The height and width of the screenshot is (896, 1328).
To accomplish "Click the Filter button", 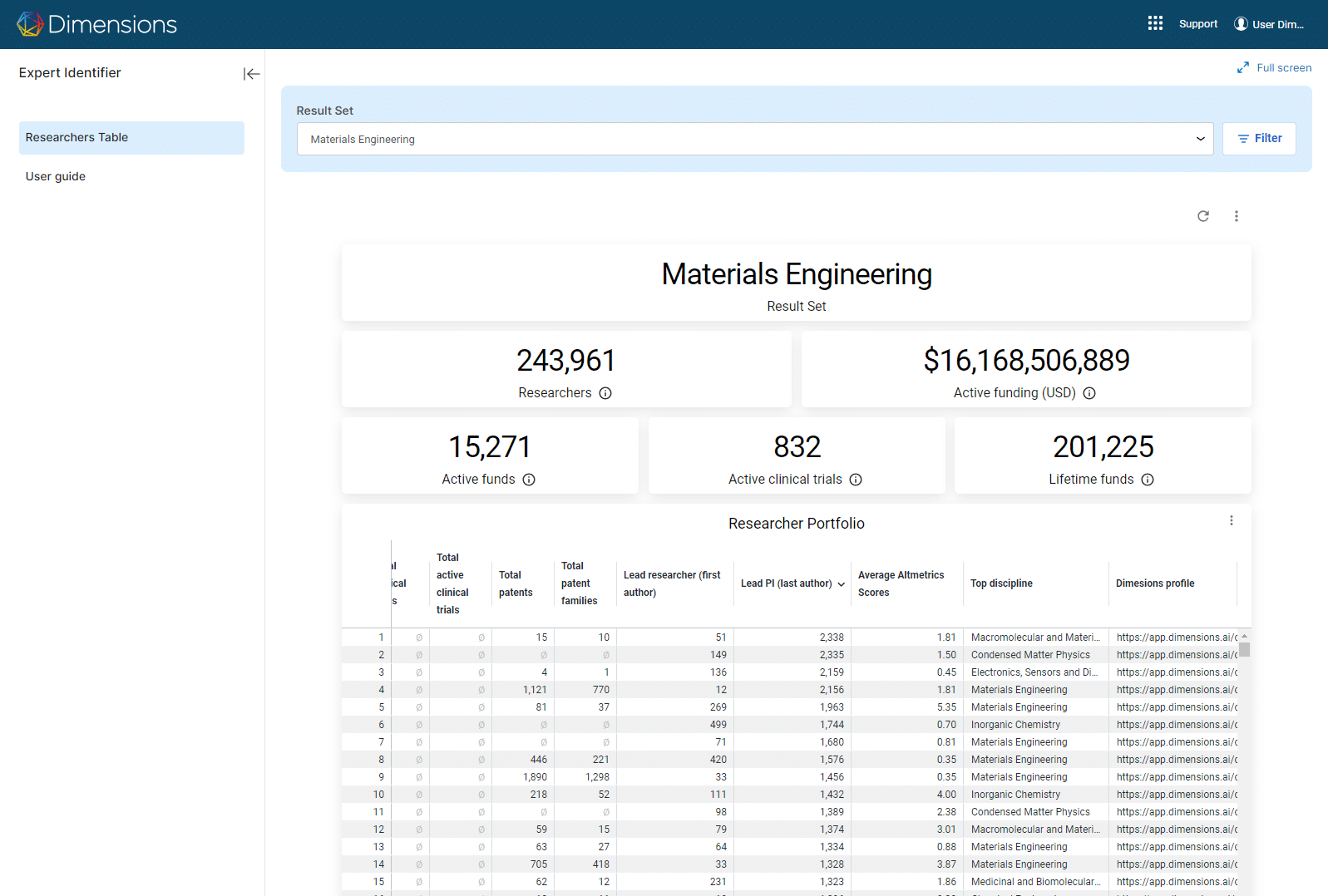I will [x=1258, y=139].
